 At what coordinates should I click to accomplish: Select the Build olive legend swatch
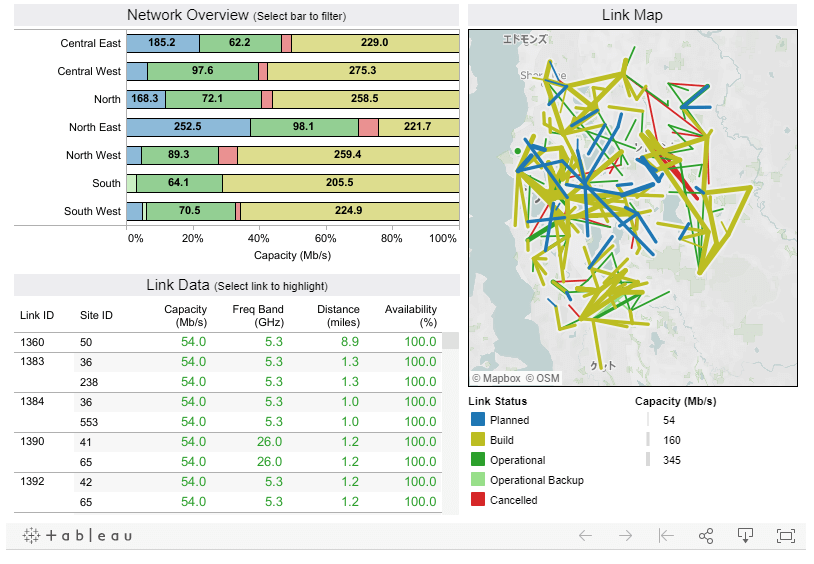tap(478, 440)
